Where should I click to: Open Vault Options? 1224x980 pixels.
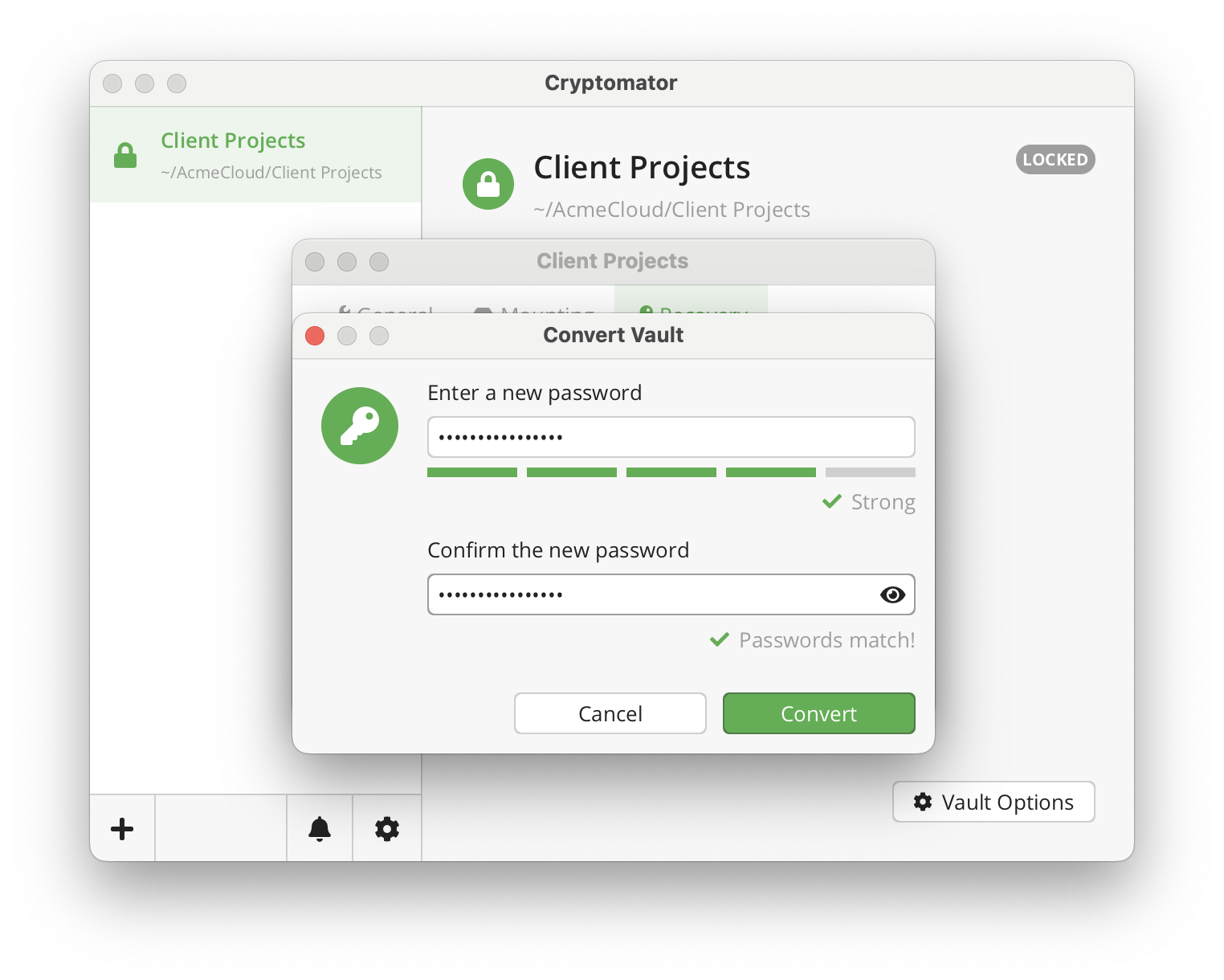click(993, 802)
